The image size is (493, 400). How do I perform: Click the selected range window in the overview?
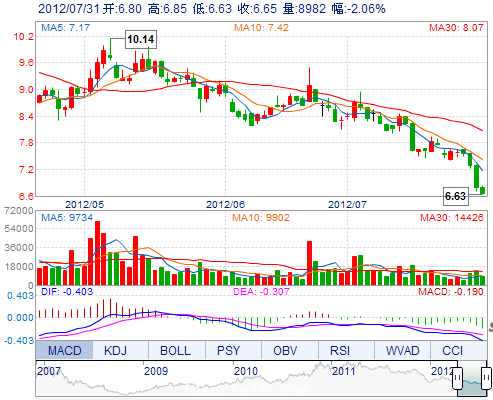click(x=472, y=380)
